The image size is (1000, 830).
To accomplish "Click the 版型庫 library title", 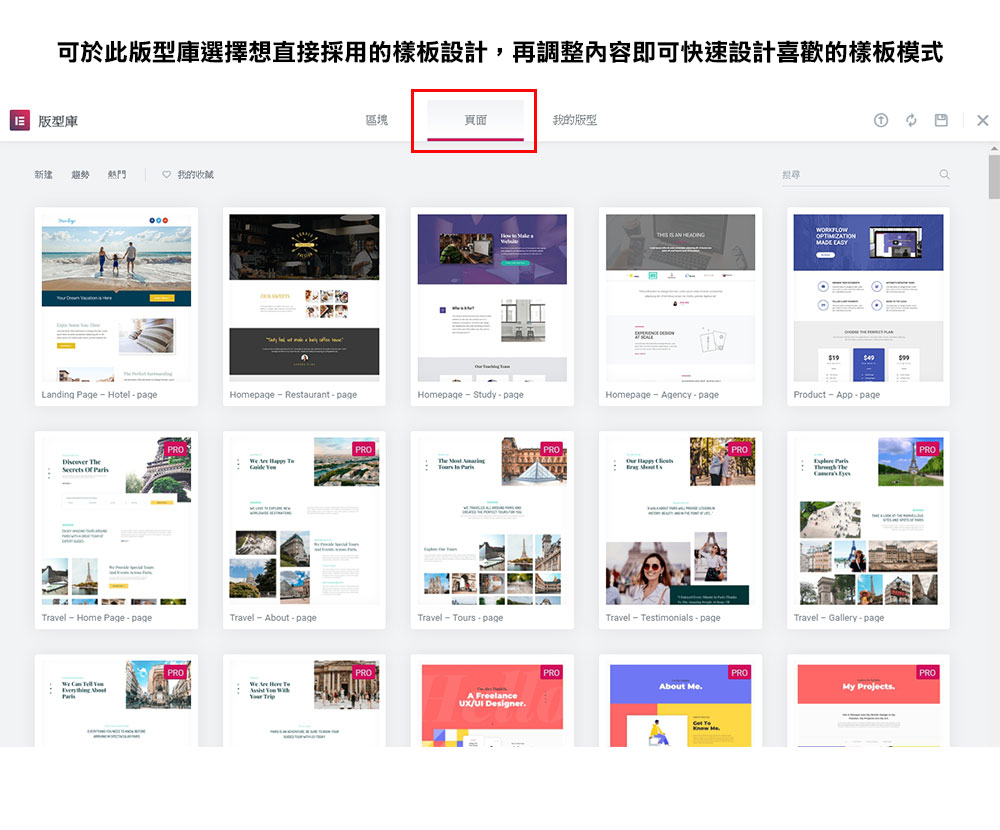I will 58,121.
